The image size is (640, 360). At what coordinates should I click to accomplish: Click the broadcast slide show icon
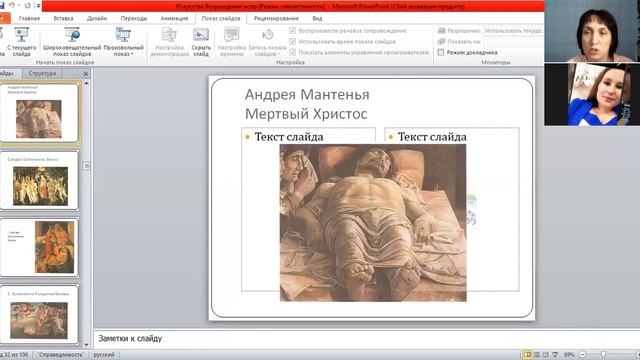72,35
